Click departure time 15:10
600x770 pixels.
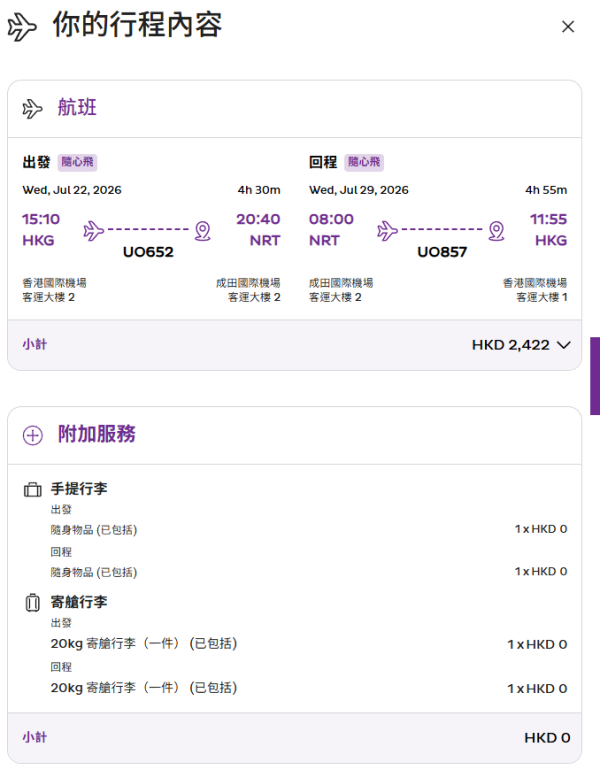click(x=41, y=219)
